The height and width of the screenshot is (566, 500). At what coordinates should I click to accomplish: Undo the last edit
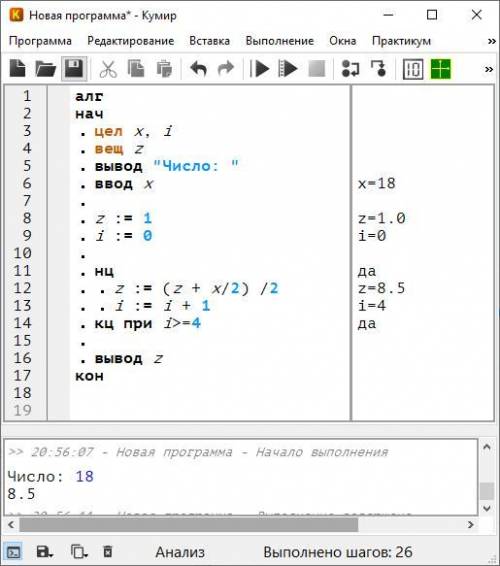tap(198, 69)
